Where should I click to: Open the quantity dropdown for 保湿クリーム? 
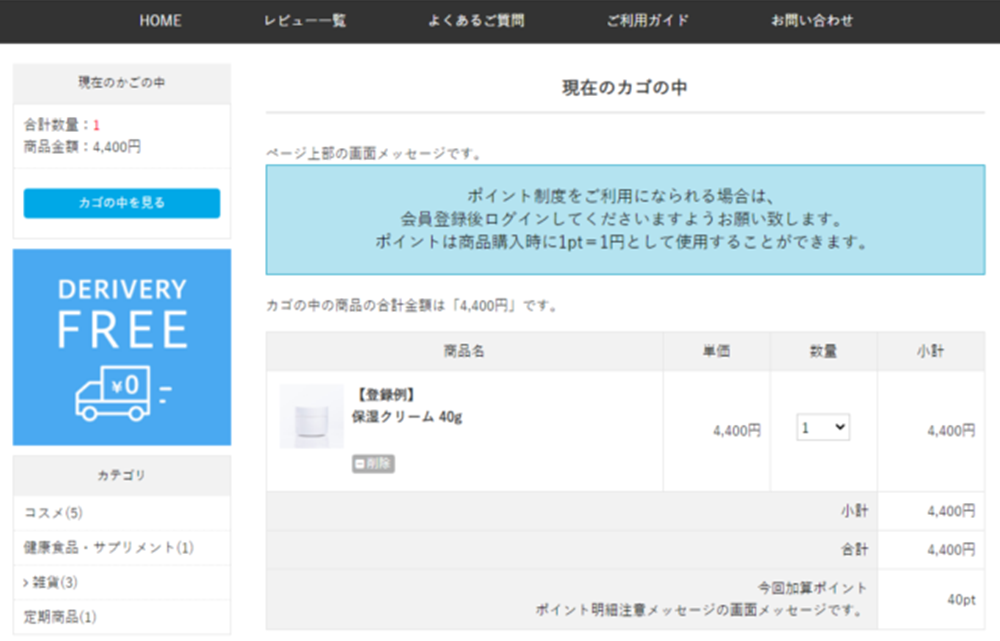pos(824,428)
